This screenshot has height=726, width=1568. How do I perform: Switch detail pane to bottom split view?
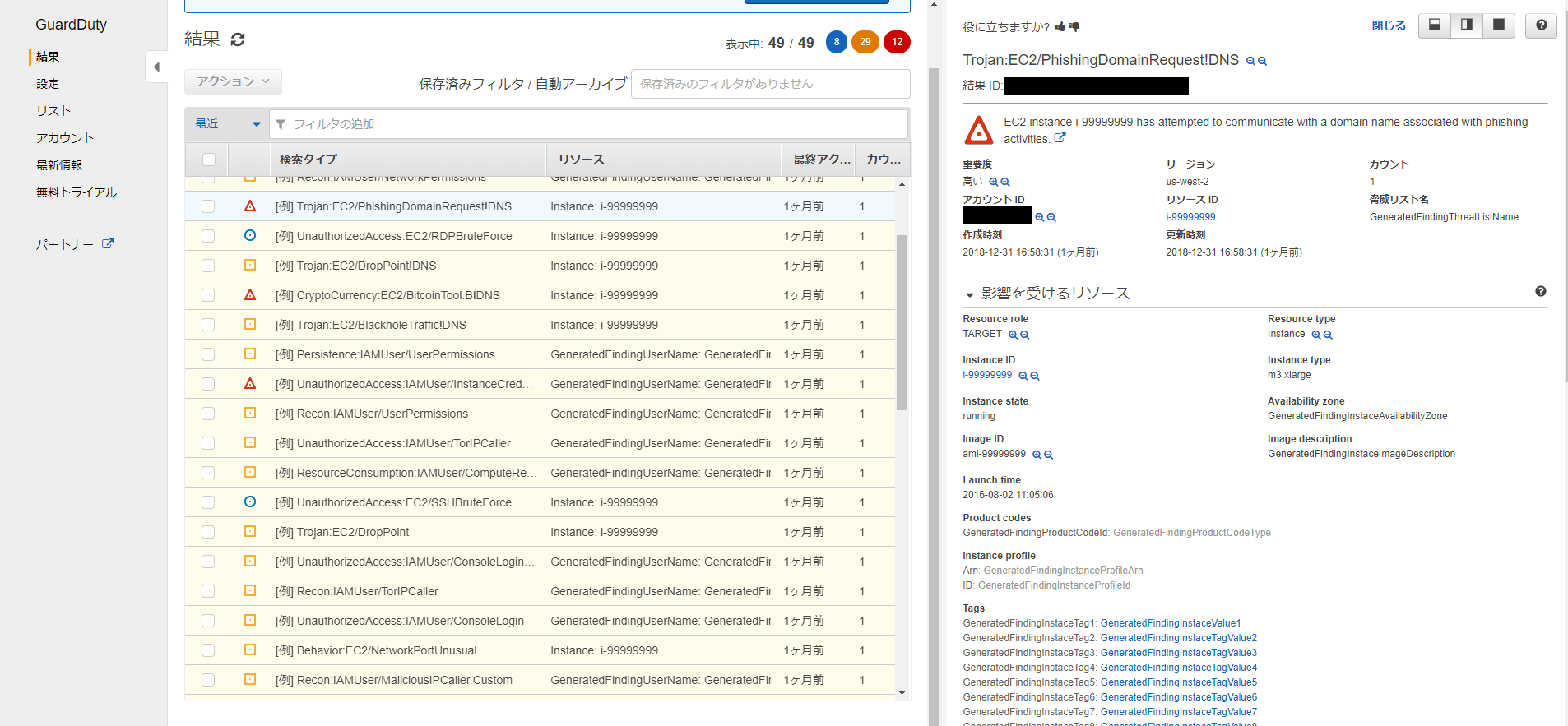click(x=1434, y=25)
